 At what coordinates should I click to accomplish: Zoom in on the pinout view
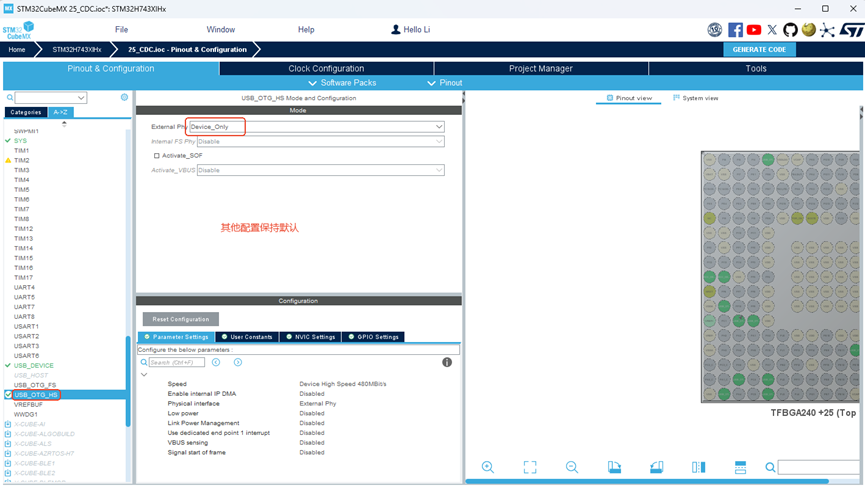pyautogui.click(x=488, y=467)
